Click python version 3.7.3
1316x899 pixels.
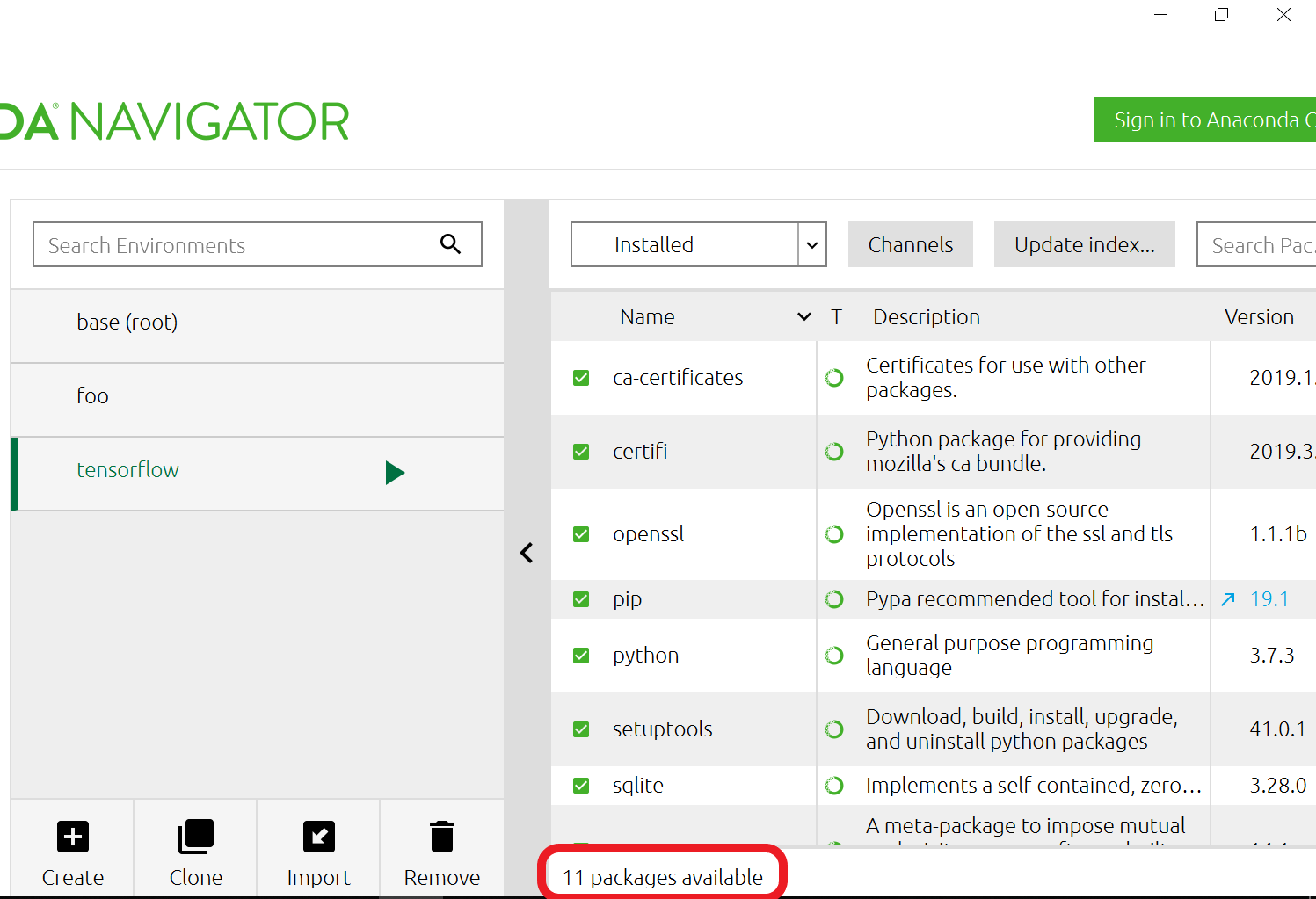(1272, 656)
